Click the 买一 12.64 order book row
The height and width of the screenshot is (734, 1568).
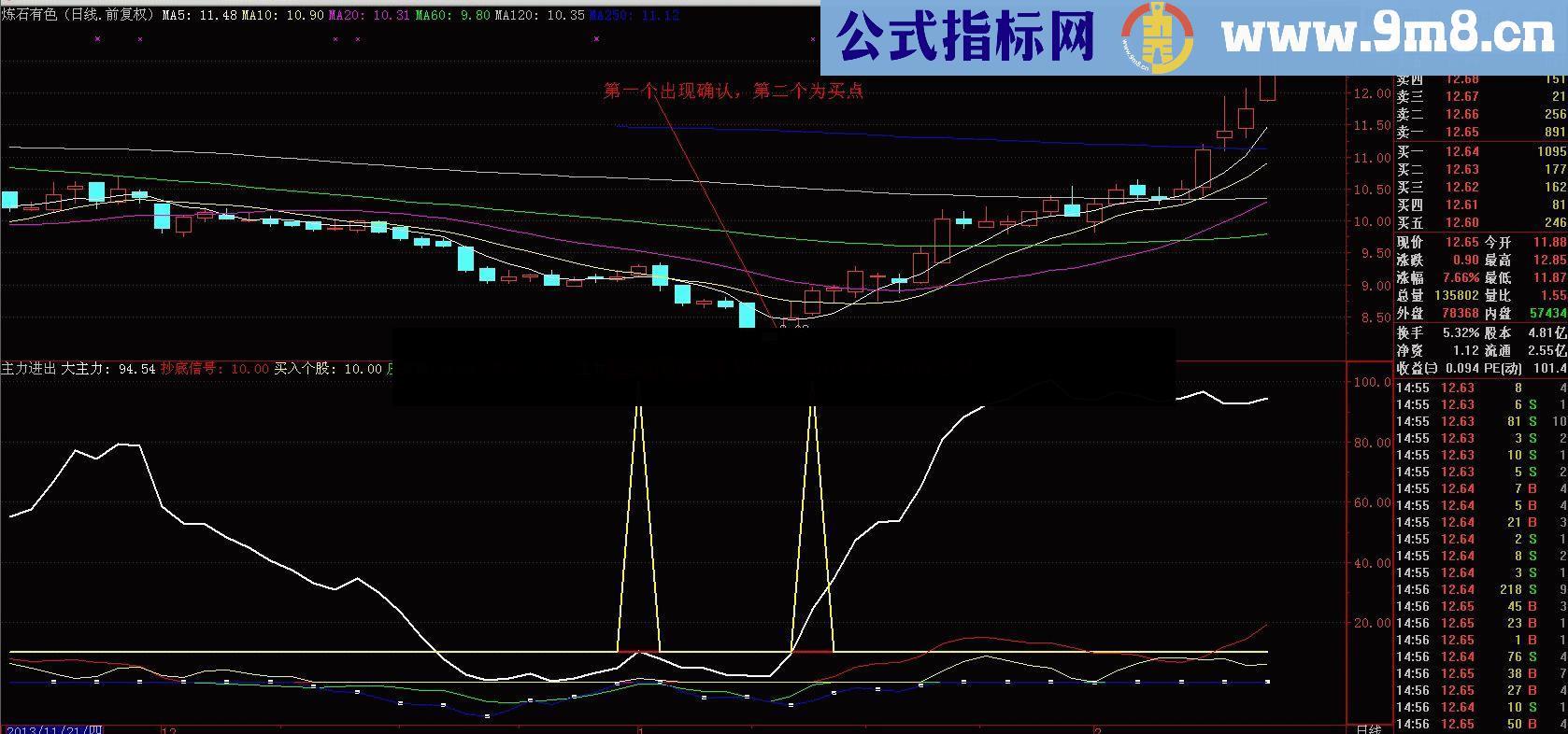[1481, 151]
